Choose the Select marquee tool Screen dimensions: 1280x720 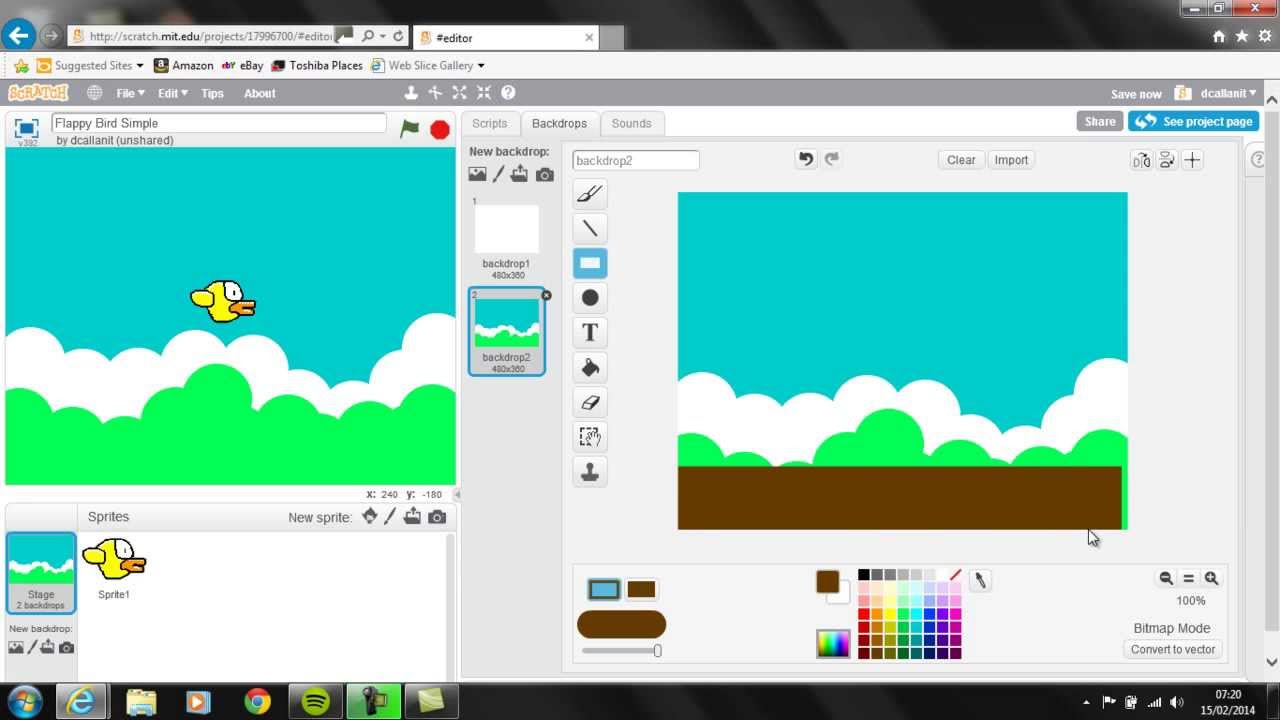[590, 437]
